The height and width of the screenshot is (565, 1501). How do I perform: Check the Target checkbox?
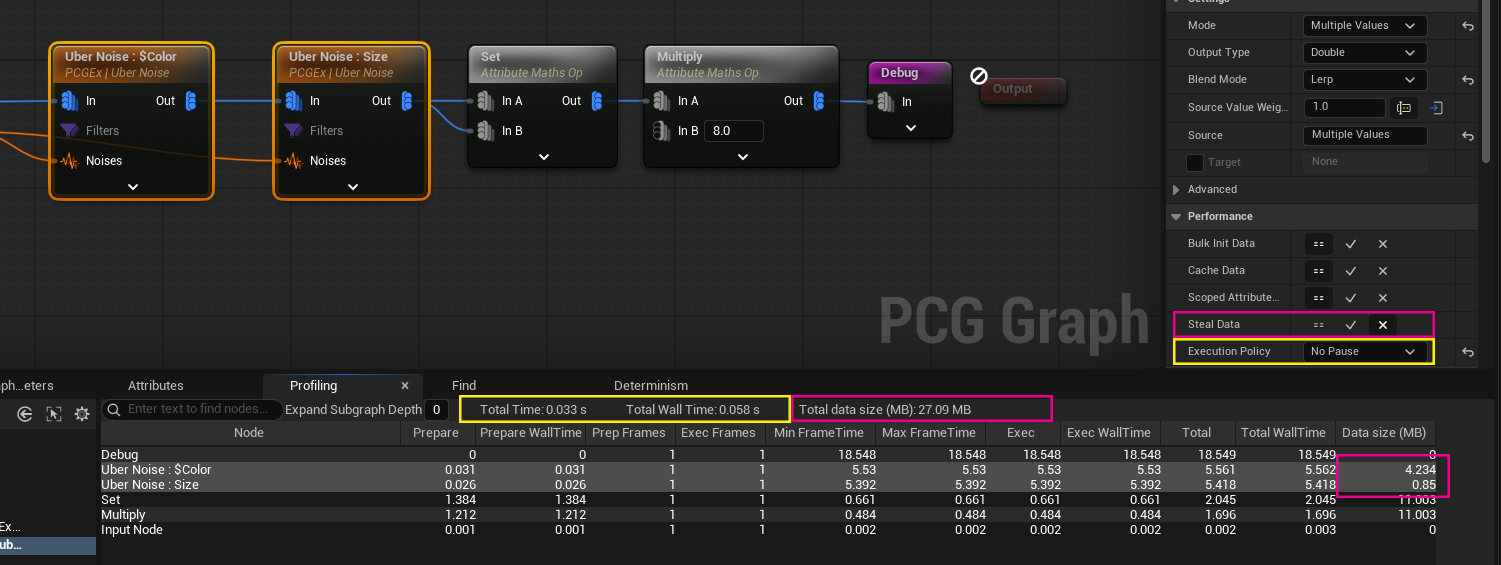[x=1194, y=162]
